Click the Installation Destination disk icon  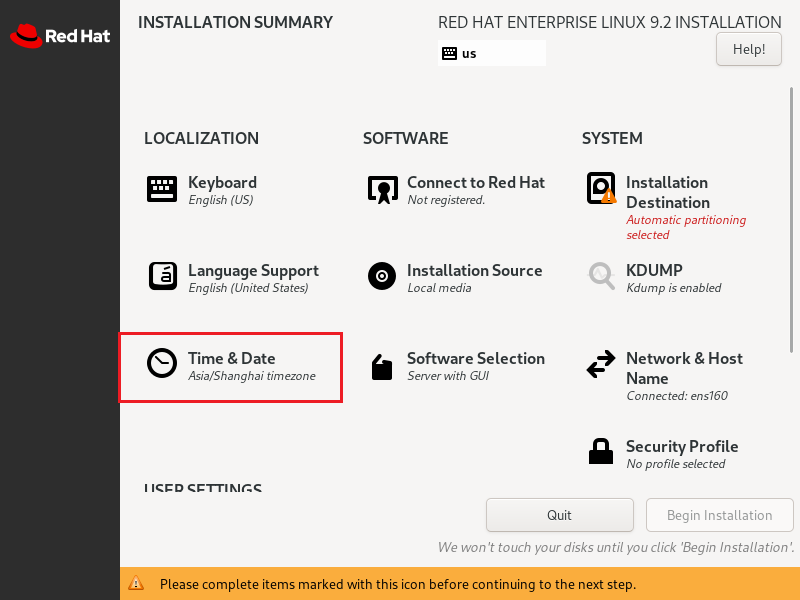pos(601,188)
